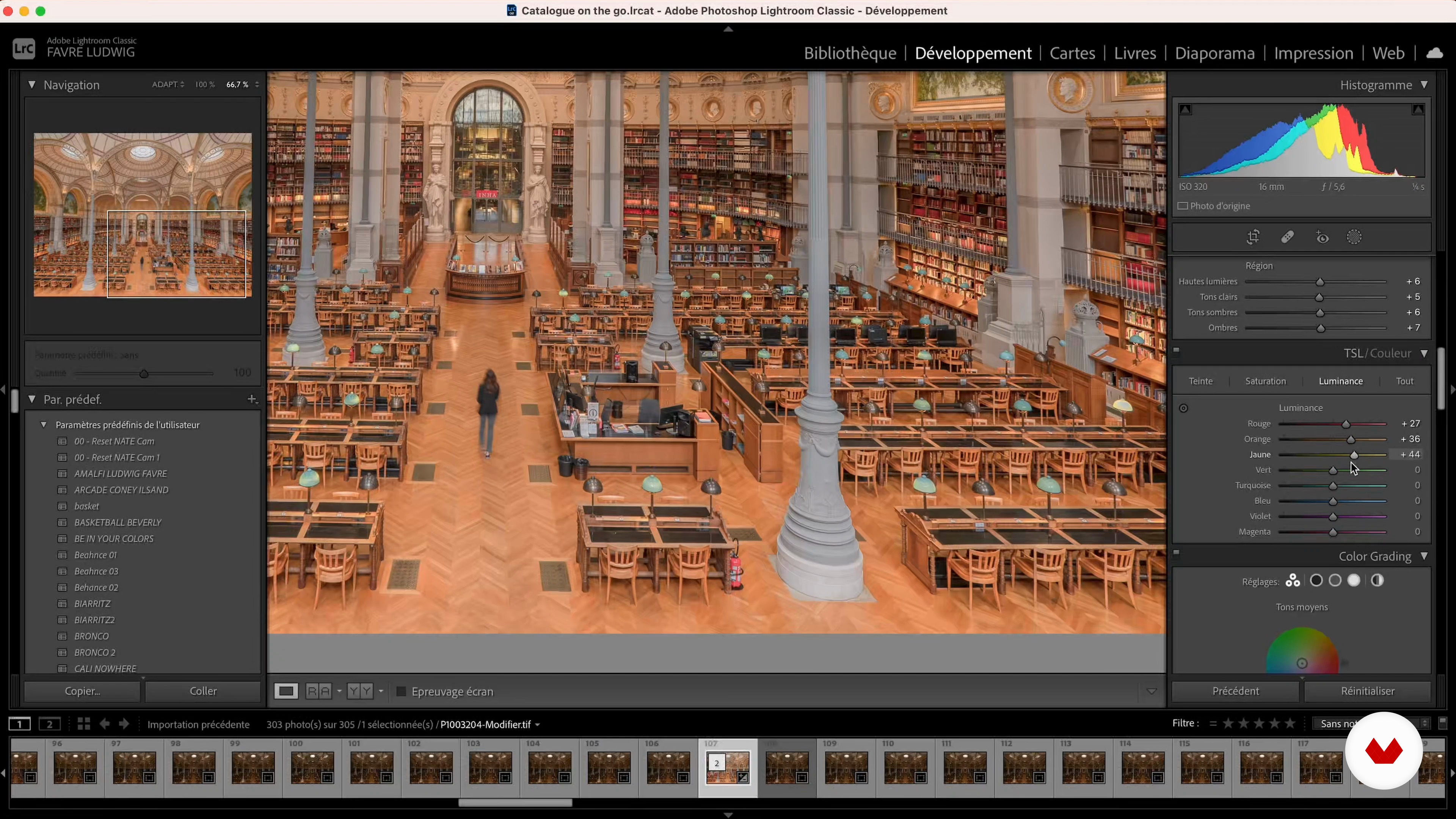Screen dimensions: 1456x819
Task: Open the Saturation tab in TSL panel
Action: 1266,381
